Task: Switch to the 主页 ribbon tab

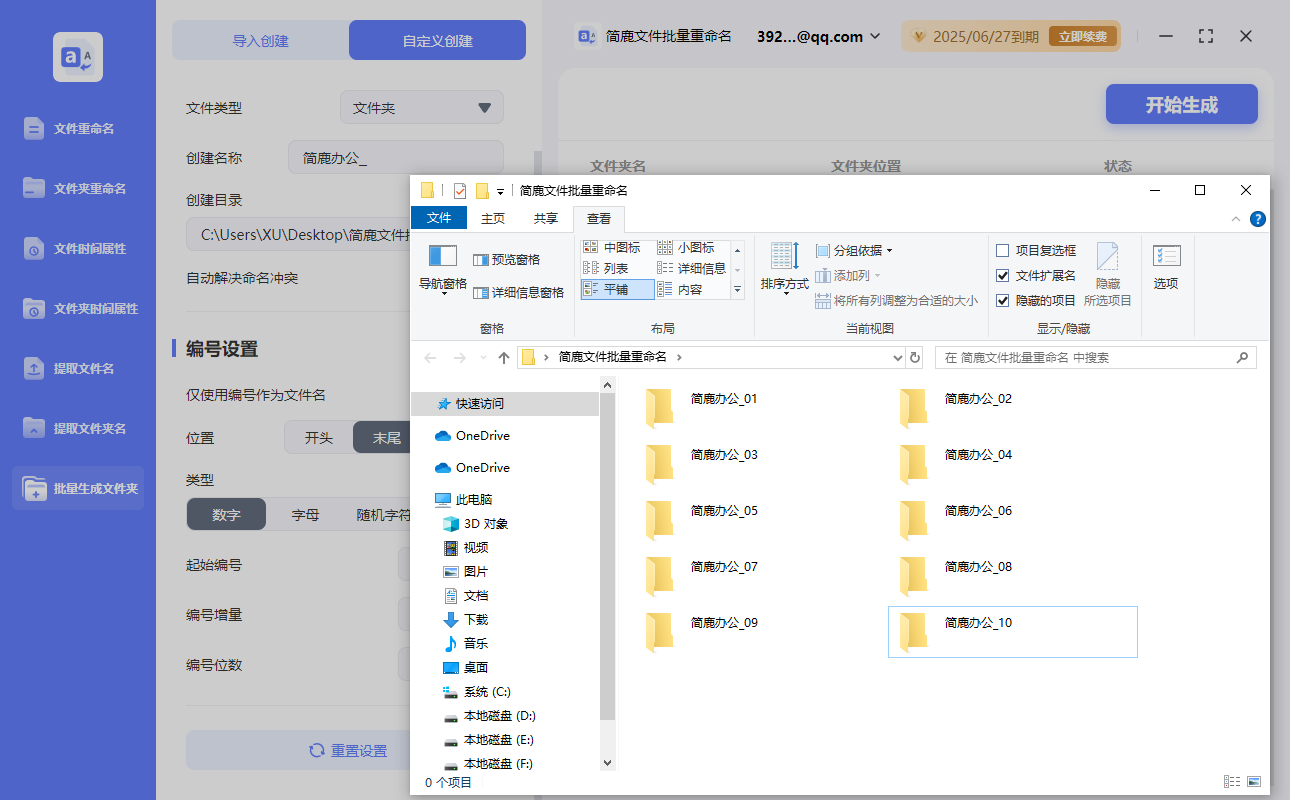Action: click(493, 218)
